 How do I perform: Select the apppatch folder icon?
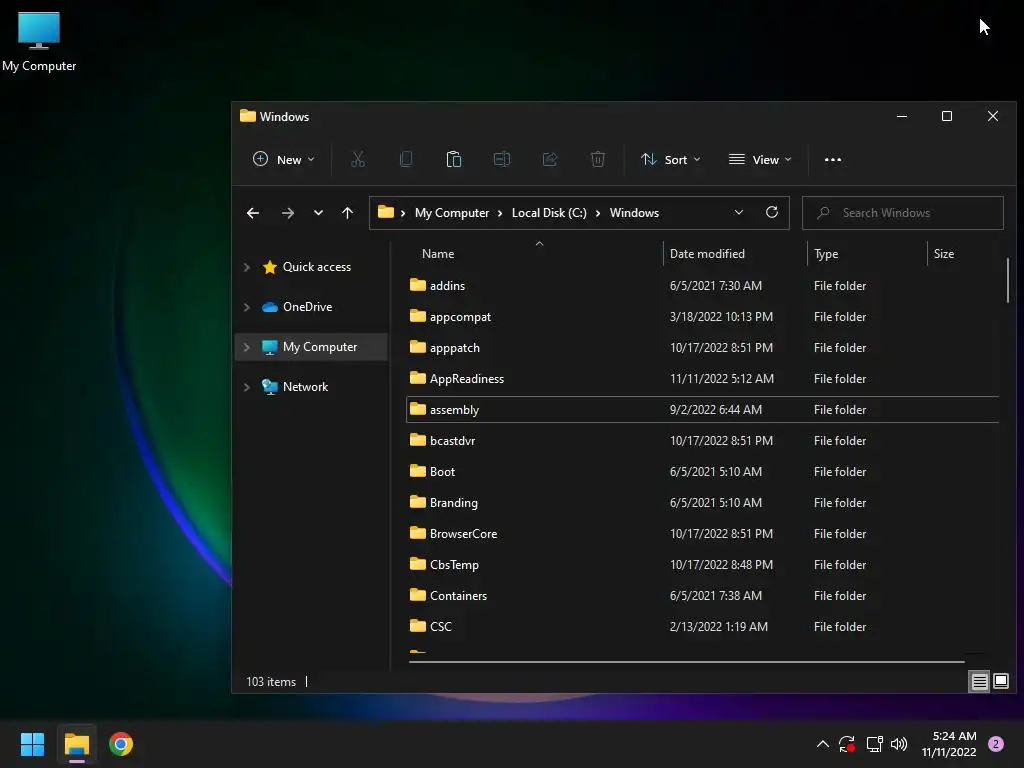click(x=417, y=347)
